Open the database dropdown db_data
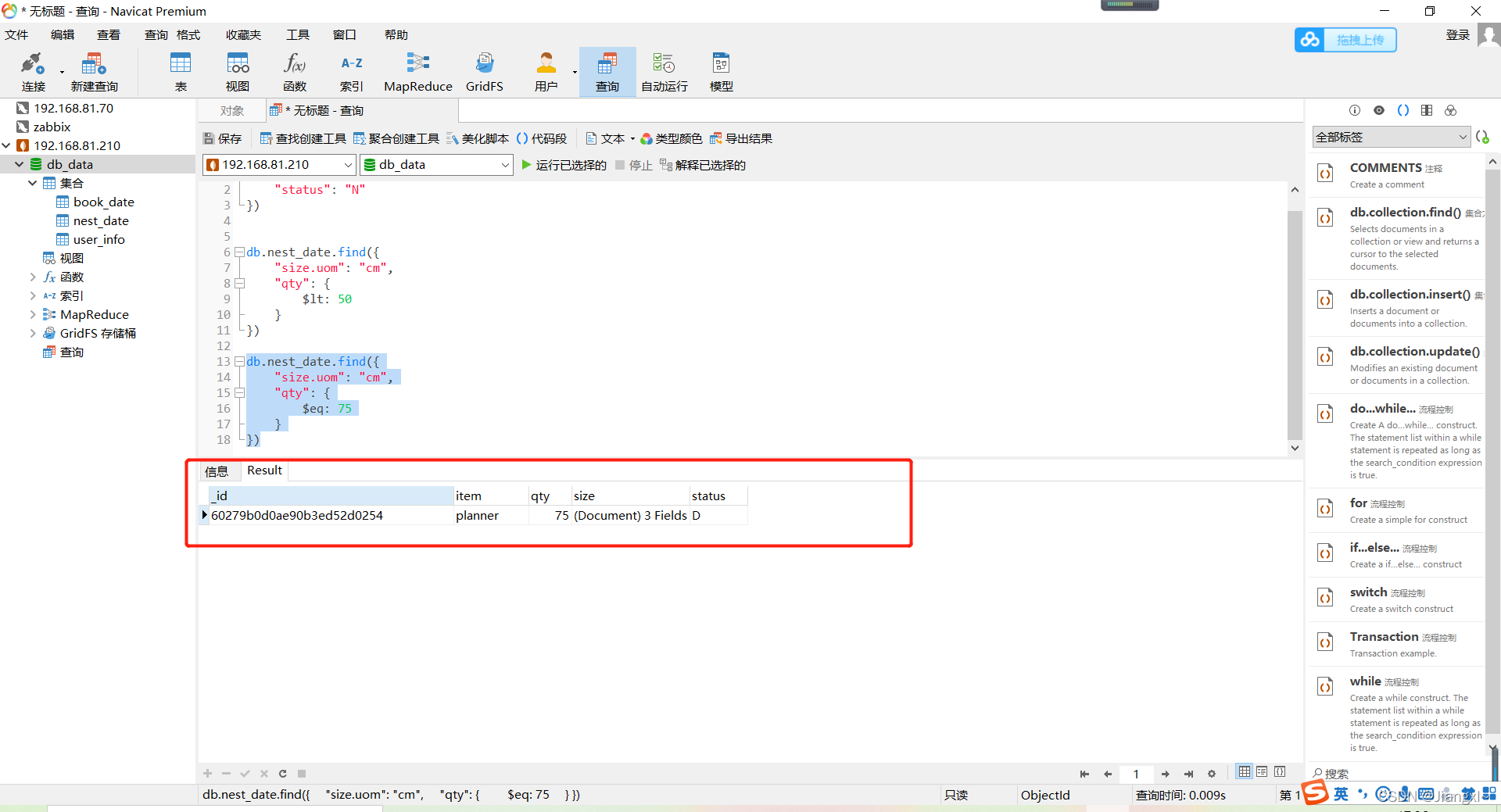This screenshot has height=812, width=1501. (436, 165)
